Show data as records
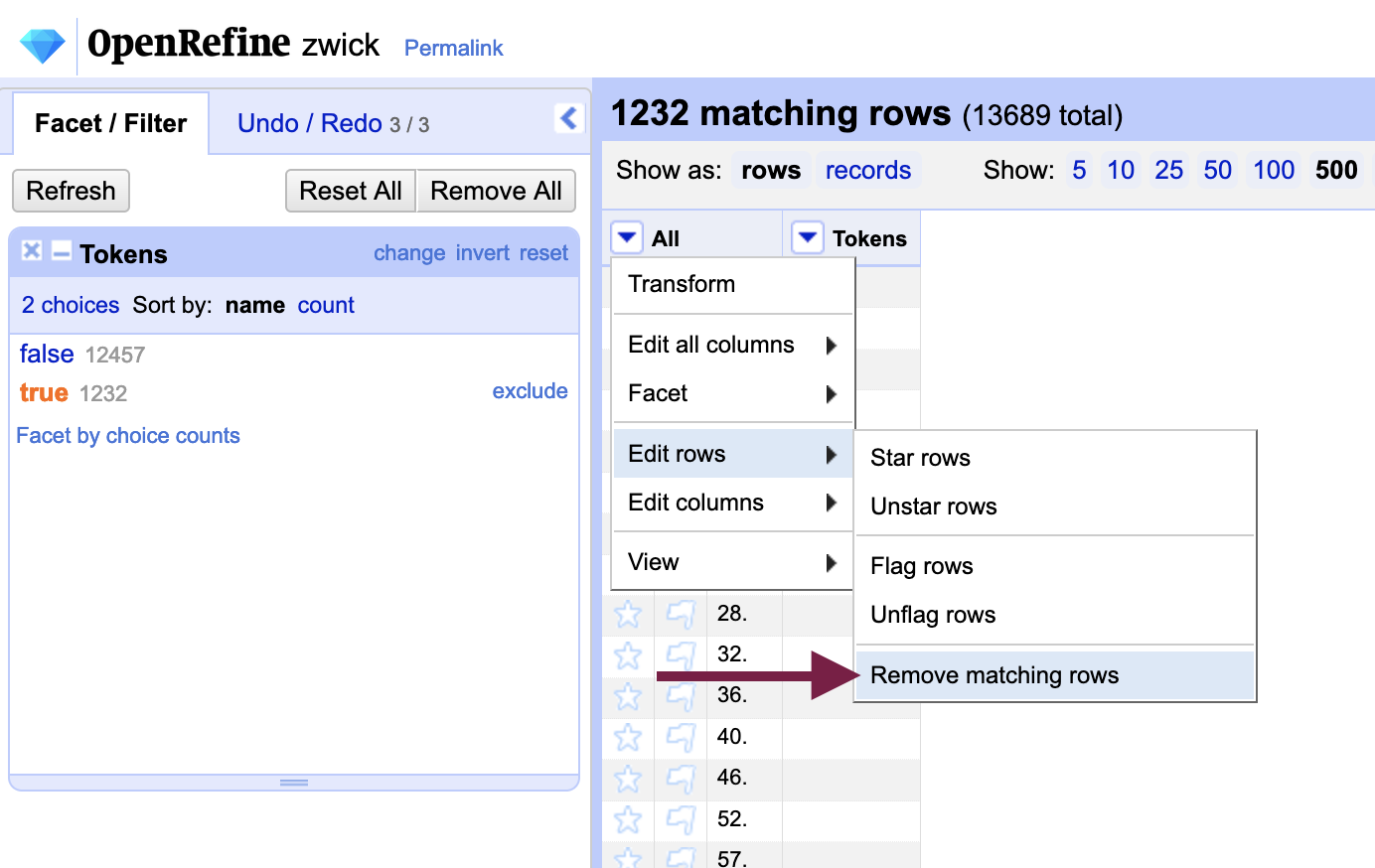1375x868 pixels. pos(868,170)
